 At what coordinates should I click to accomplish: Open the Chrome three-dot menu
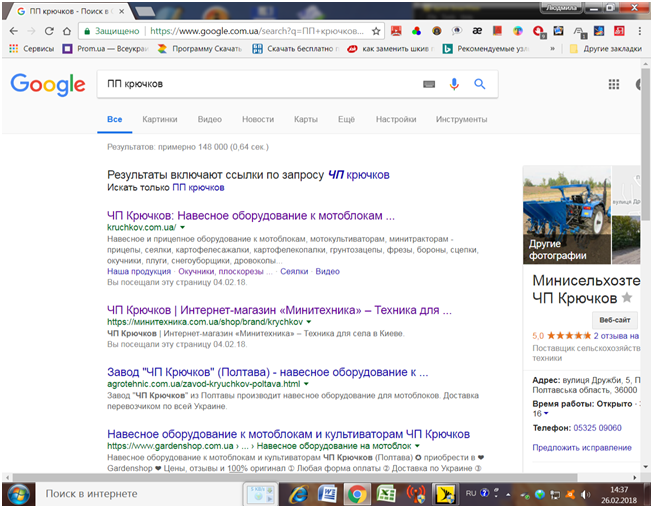(640, 31)
